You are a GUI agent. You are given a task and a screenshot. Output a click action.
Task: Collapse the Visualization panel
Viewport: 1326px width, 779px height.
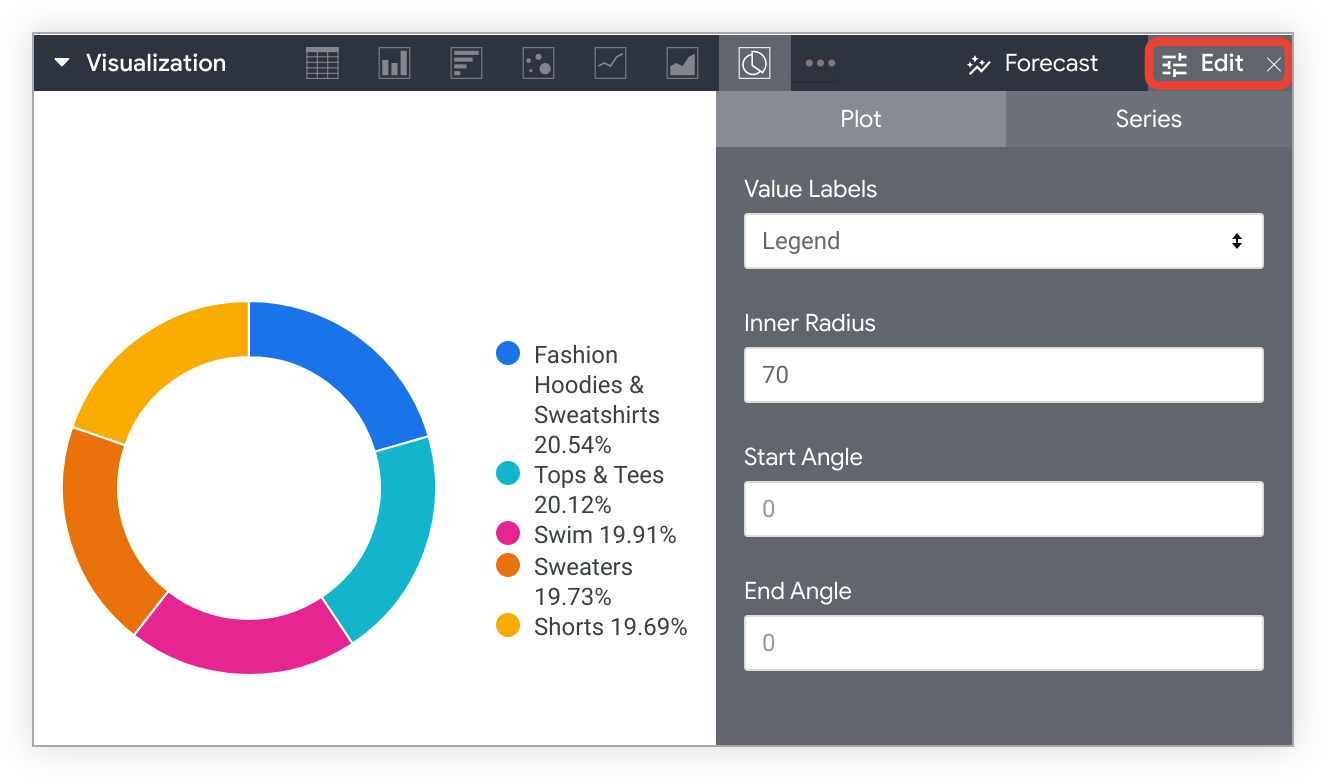[x=62, y=62]
